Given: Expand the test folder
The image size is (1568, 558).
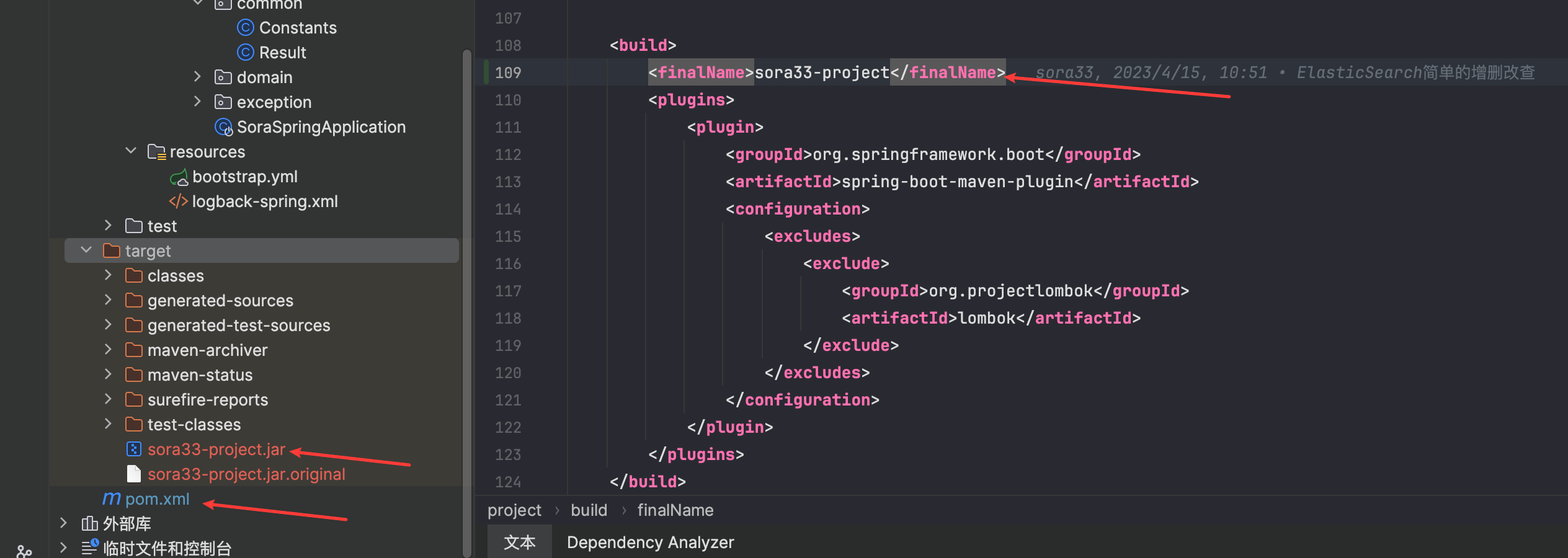Looking at the screenshot, I should click(108, 225).
